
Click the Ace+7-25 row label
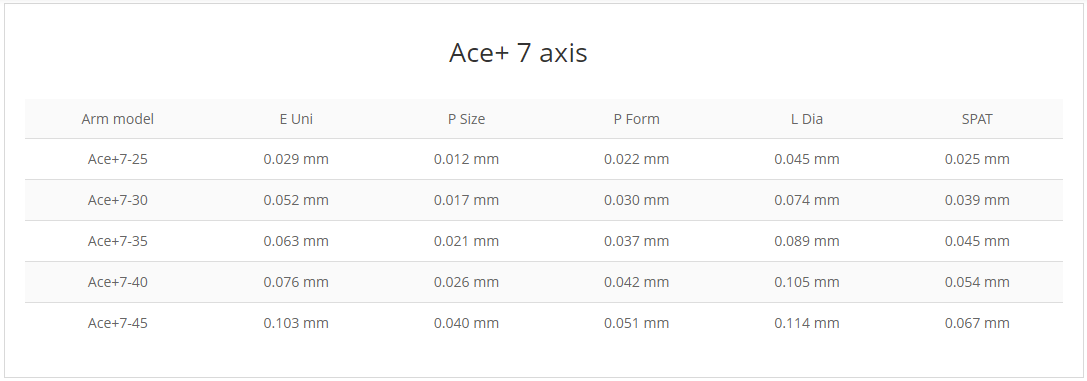point(118,159)
